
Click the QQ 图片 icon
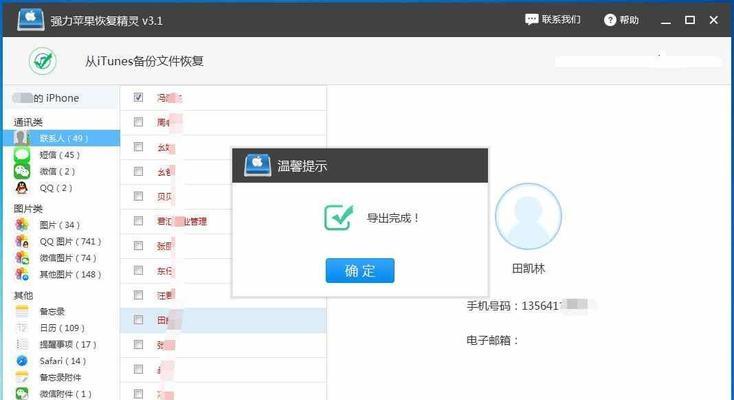[x=22, y=241]
